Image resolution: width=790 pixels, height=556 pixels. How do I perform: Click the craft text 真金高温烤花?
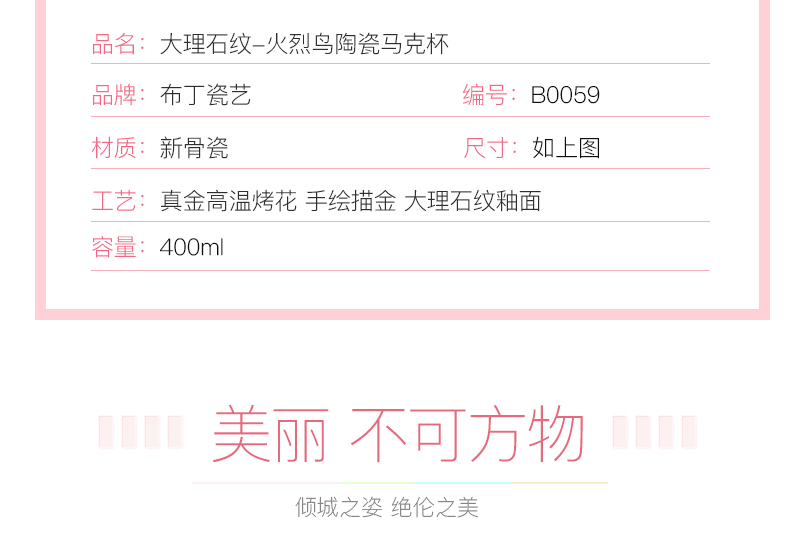click(x=228, y=201)
